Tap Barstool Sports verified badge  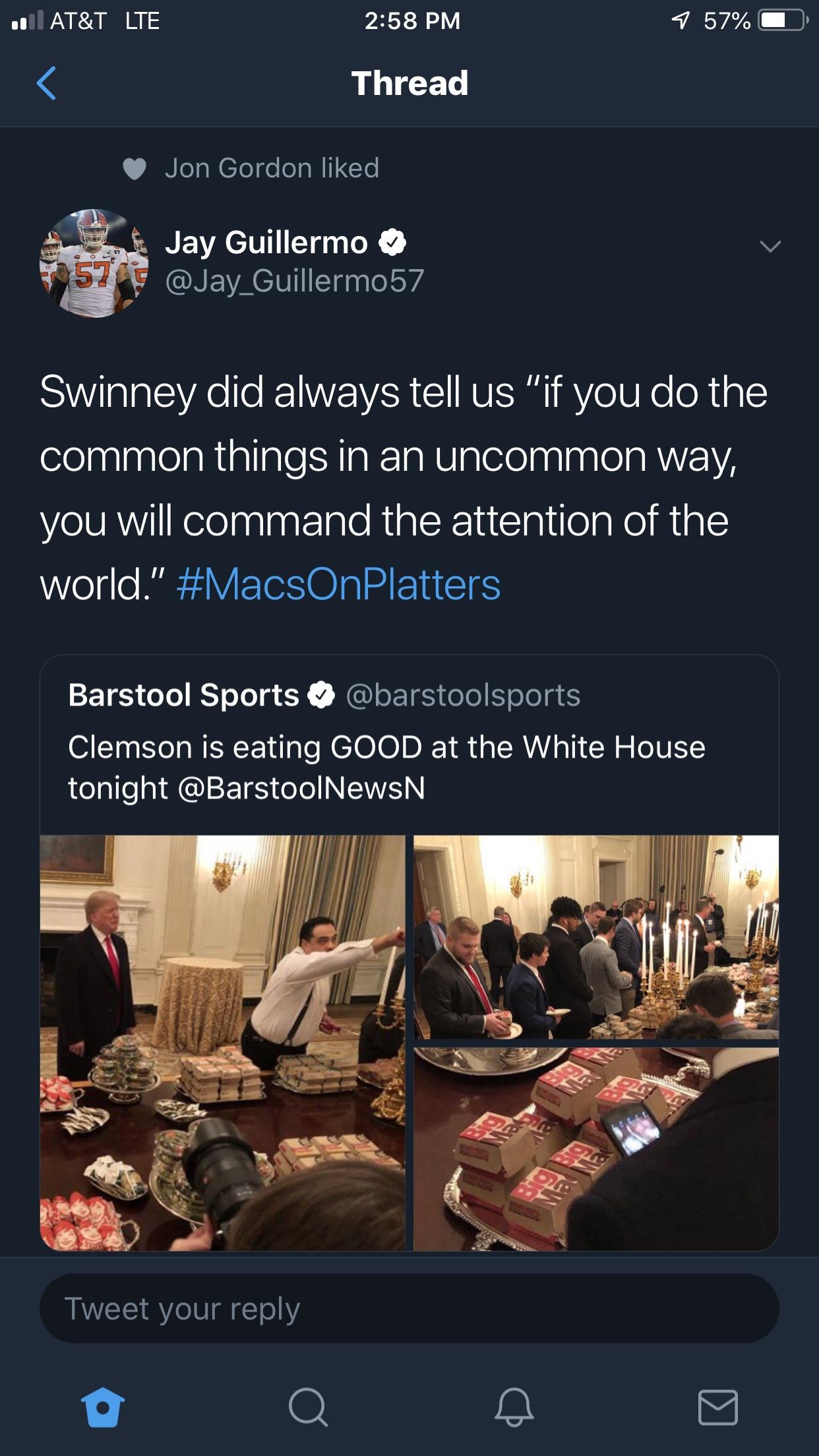pyautogui.click(x=322, y=695)
